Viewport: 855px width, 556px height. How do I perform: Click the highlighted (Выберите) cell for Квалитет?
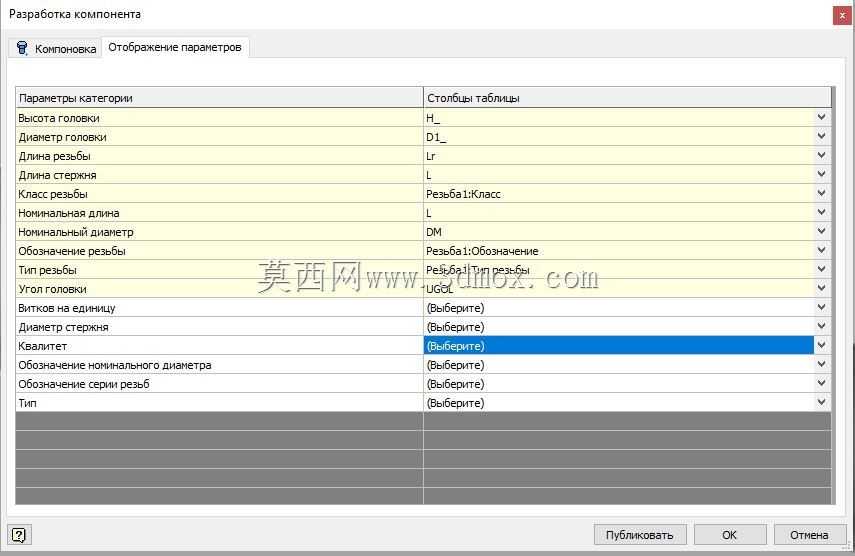point(619,346)
